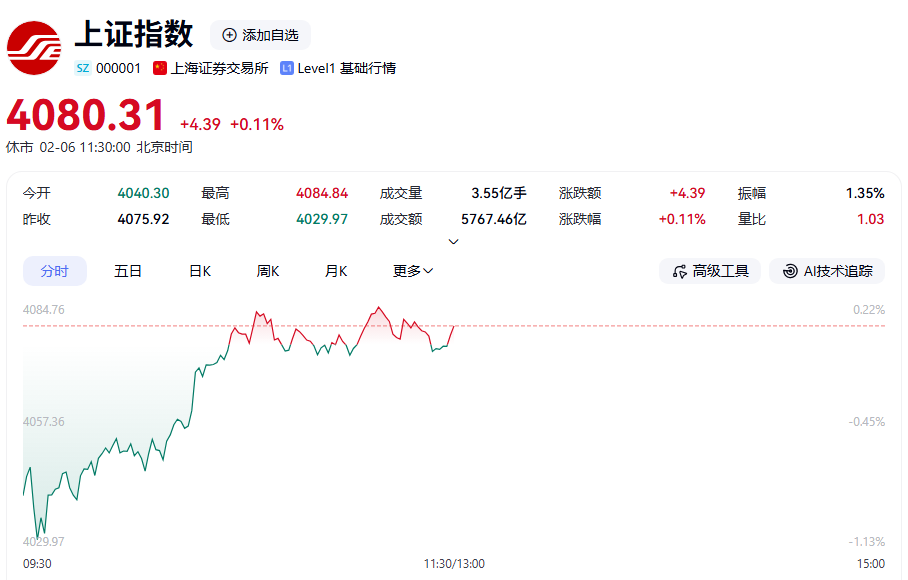Open the 更多 chart period dropdown
The image size is (908, 580).
(413, 271)
